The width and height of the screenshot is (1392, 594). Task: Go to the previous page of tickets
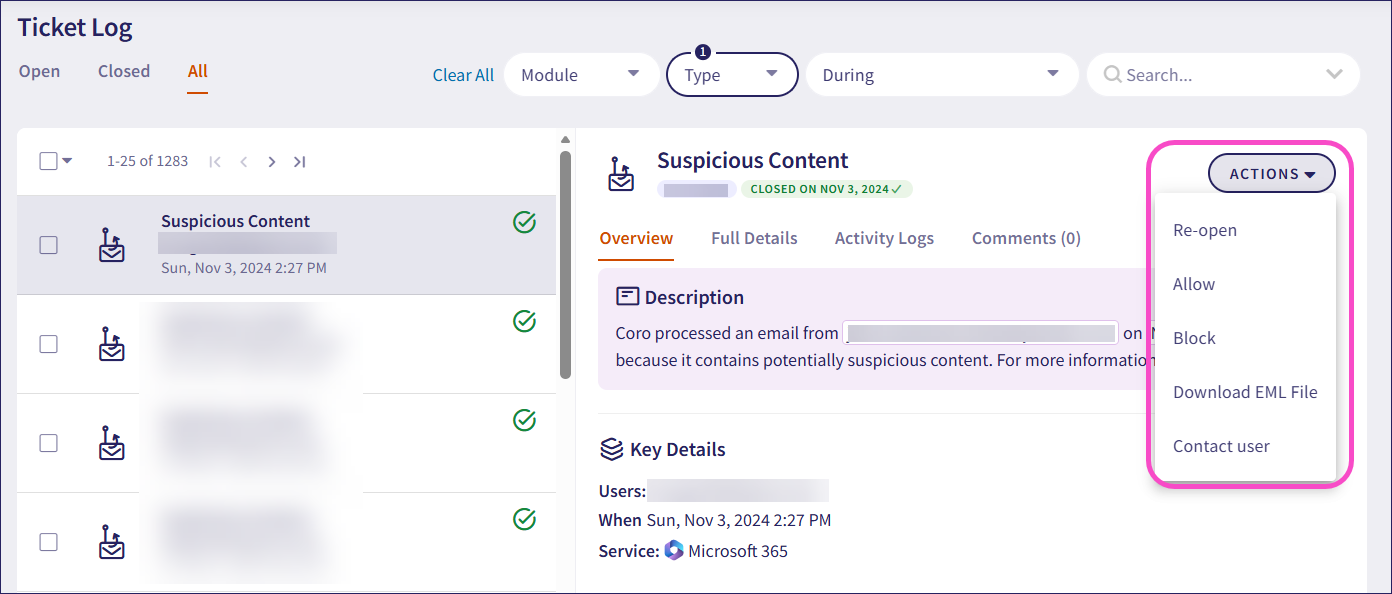[243, 162]
